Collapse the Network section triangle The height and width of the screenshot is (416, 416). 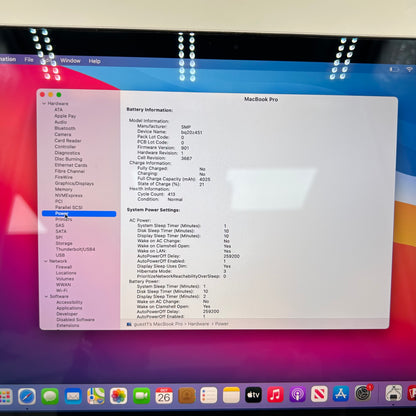click(46, 261)
